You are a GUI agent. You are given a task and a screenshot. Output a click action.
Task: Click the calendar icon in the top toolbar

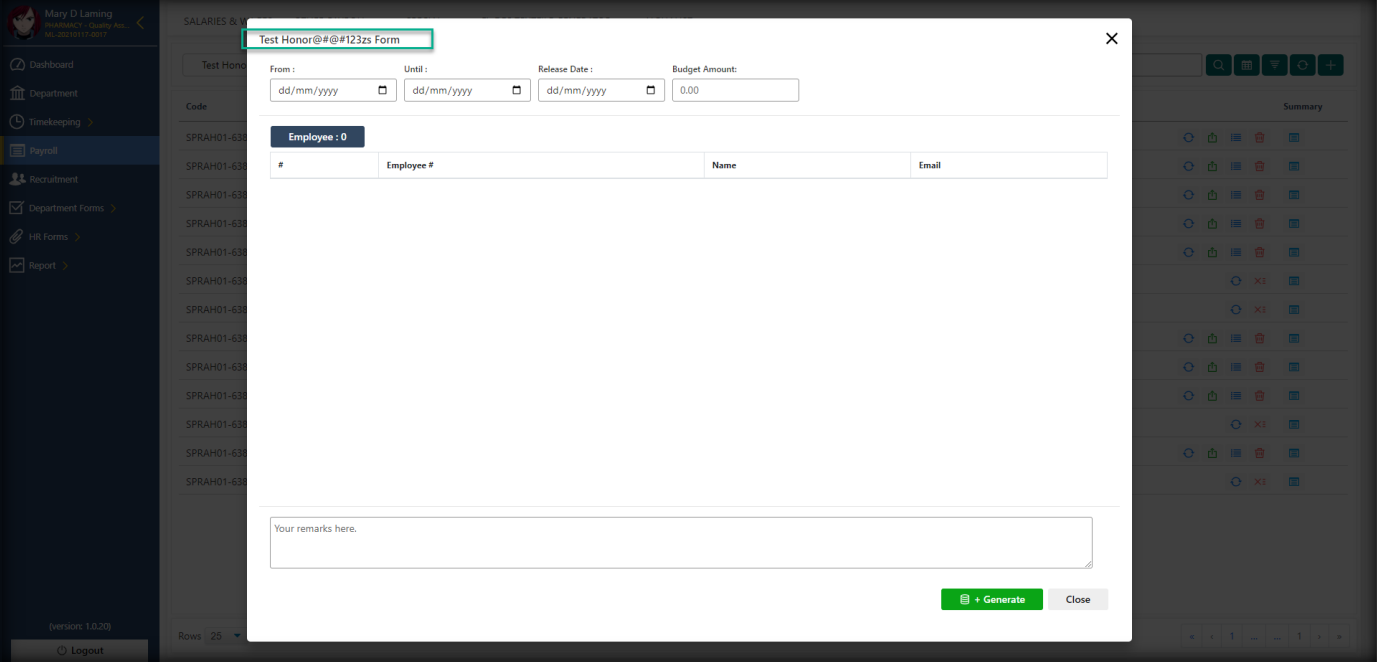pyautogui.click(x=1247, y=65)
